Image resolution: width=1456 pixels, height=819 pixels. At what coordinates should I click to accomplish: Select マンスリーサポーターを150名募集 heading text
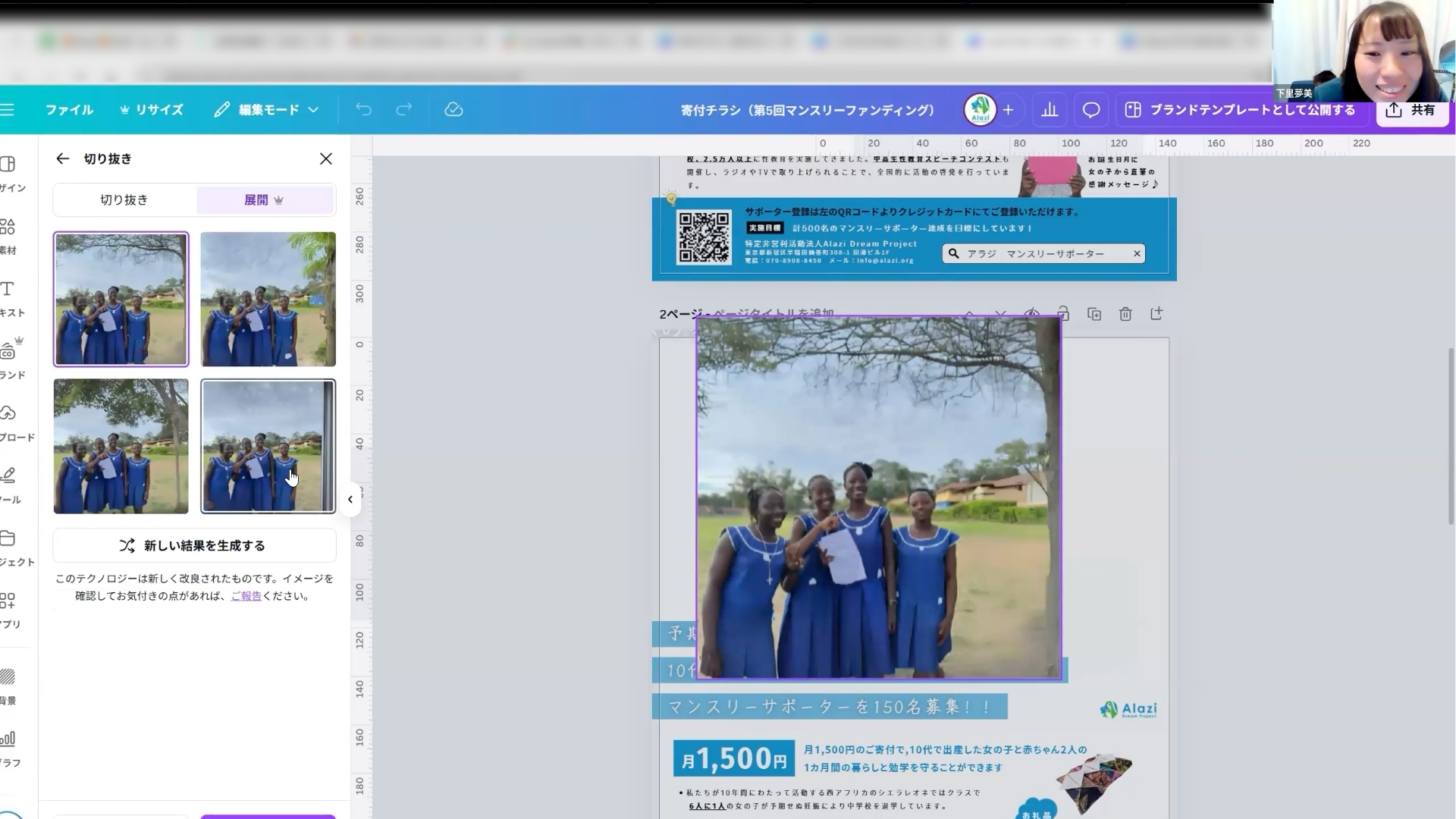[x=830, y=707]
